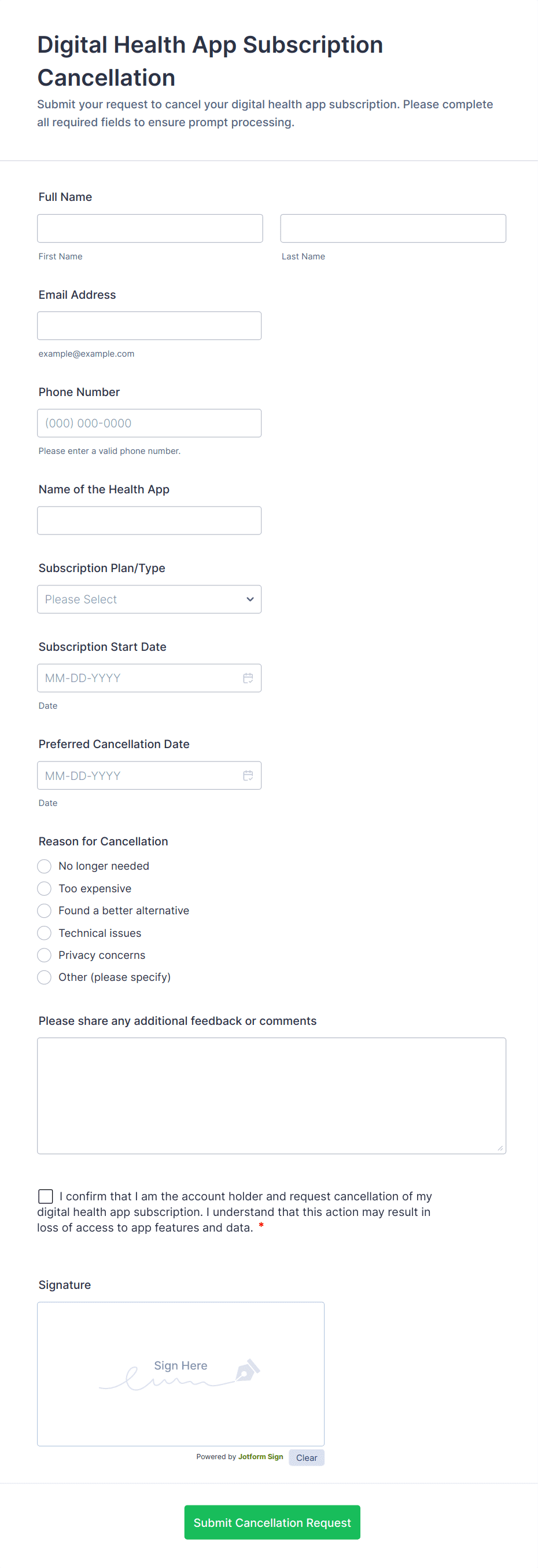The height and width of the screenshot is (1568, 538).
Task: Submit Cancellation Request button
Action: pyautogui.click(x=272, y=1522)
